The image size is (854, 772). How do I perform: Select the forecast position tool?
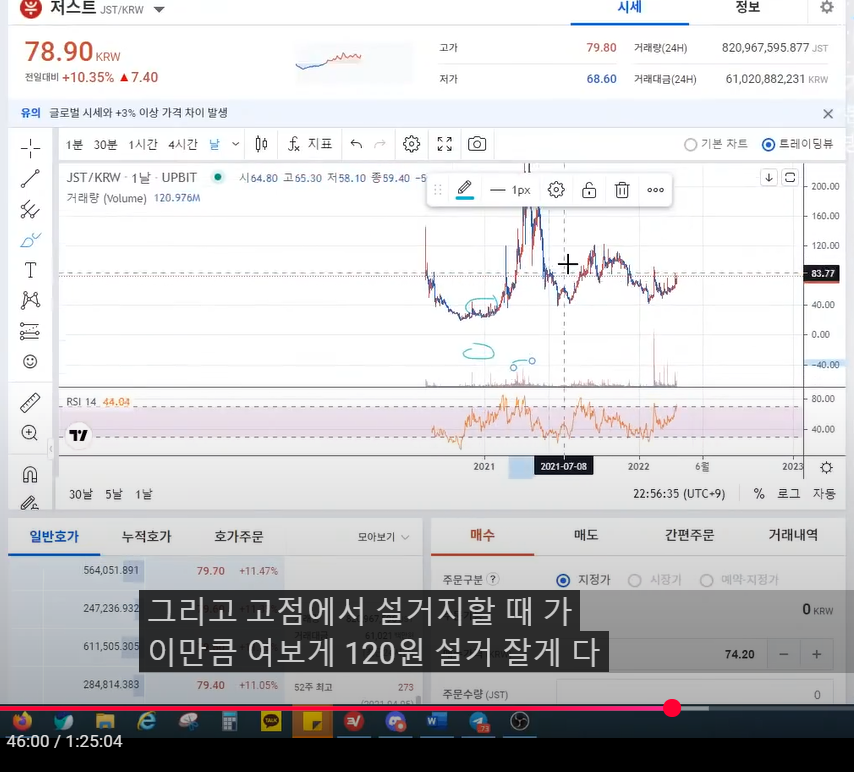click(x=30, y=331)
